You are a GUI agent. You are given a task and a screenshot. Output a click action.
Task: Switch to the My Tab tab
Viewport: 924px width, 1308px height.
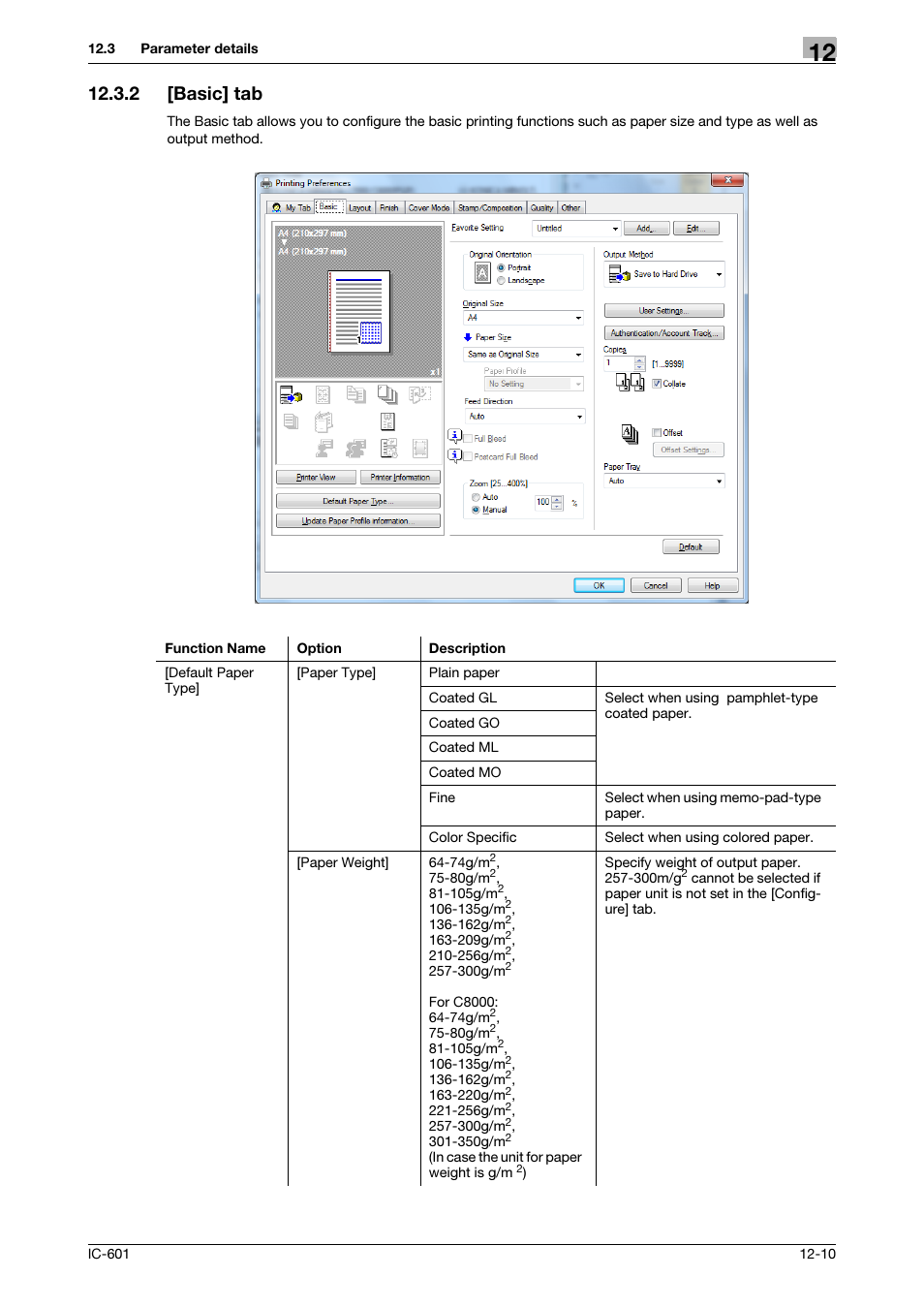coord(292,207)
